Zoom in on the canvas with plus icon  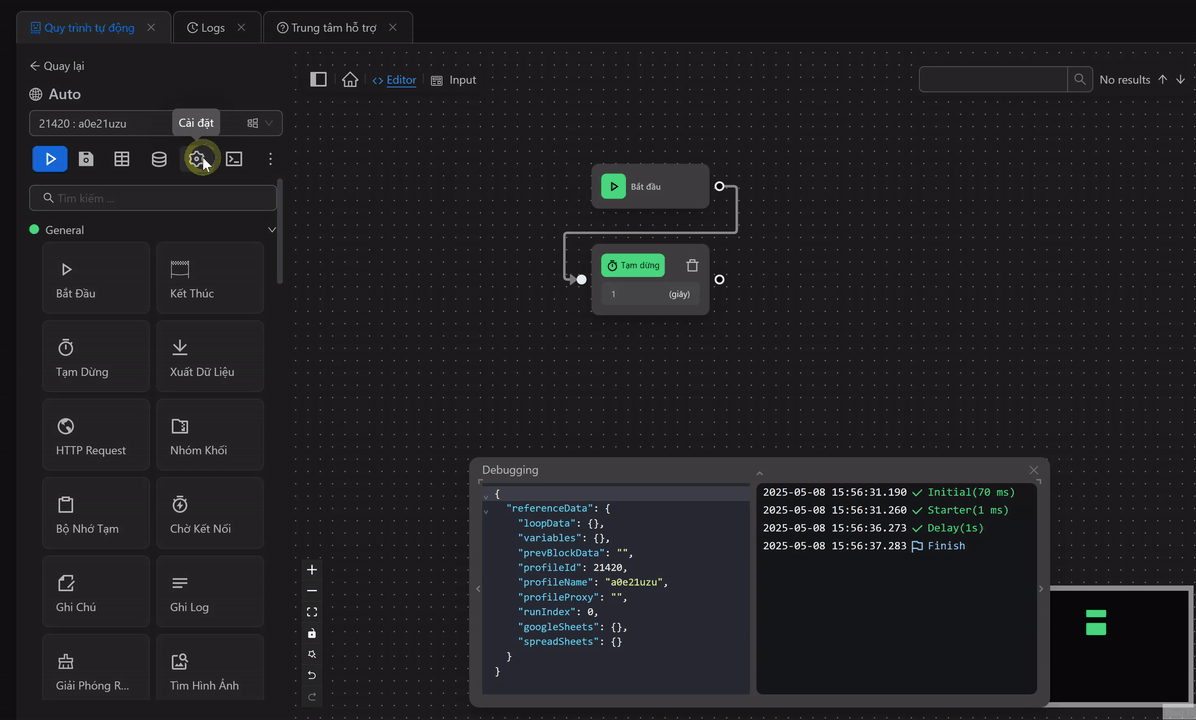tap(311, 569)
